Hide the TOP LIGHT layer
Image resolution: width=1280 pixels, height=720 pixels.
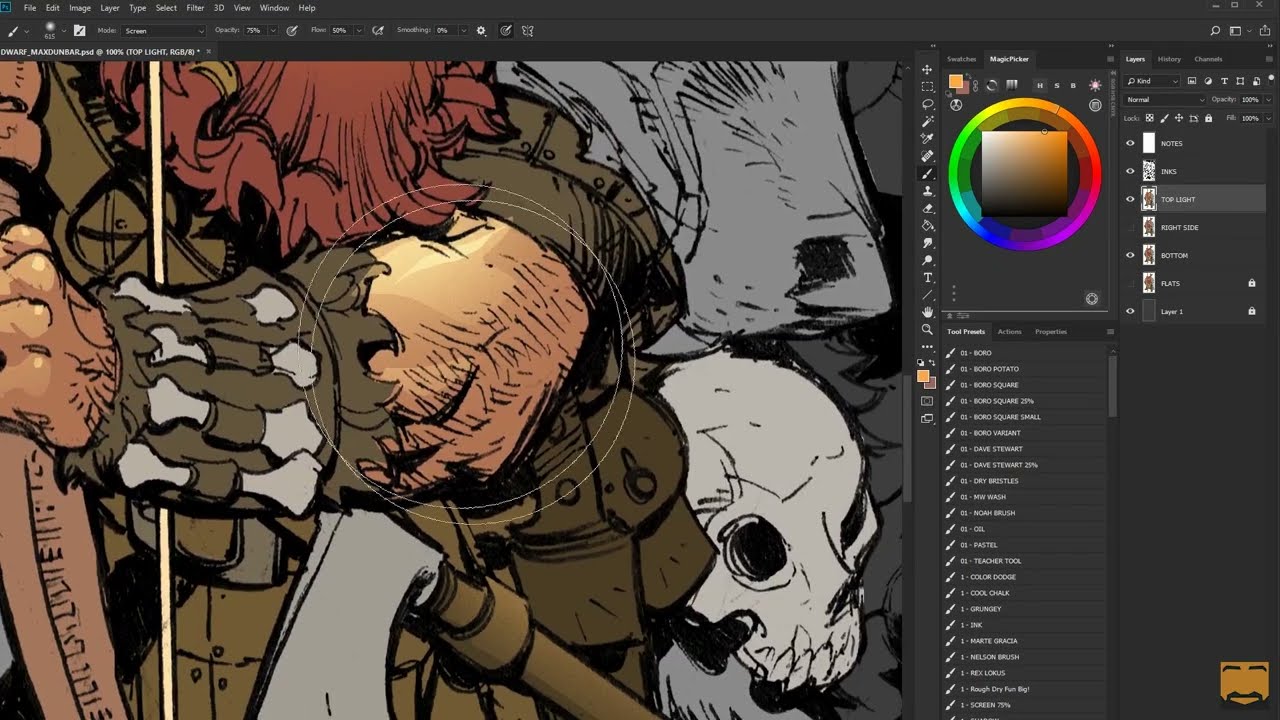click(1130, 199)
